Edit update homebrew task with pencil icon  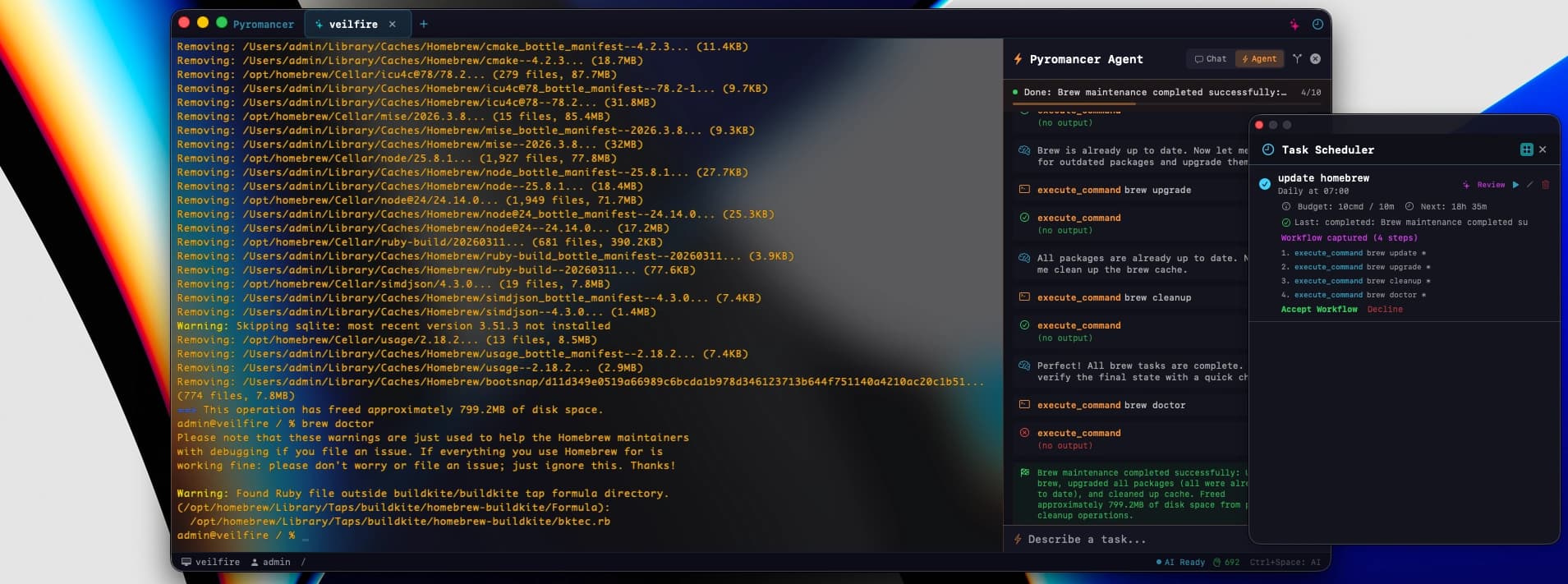[1530, 185]
